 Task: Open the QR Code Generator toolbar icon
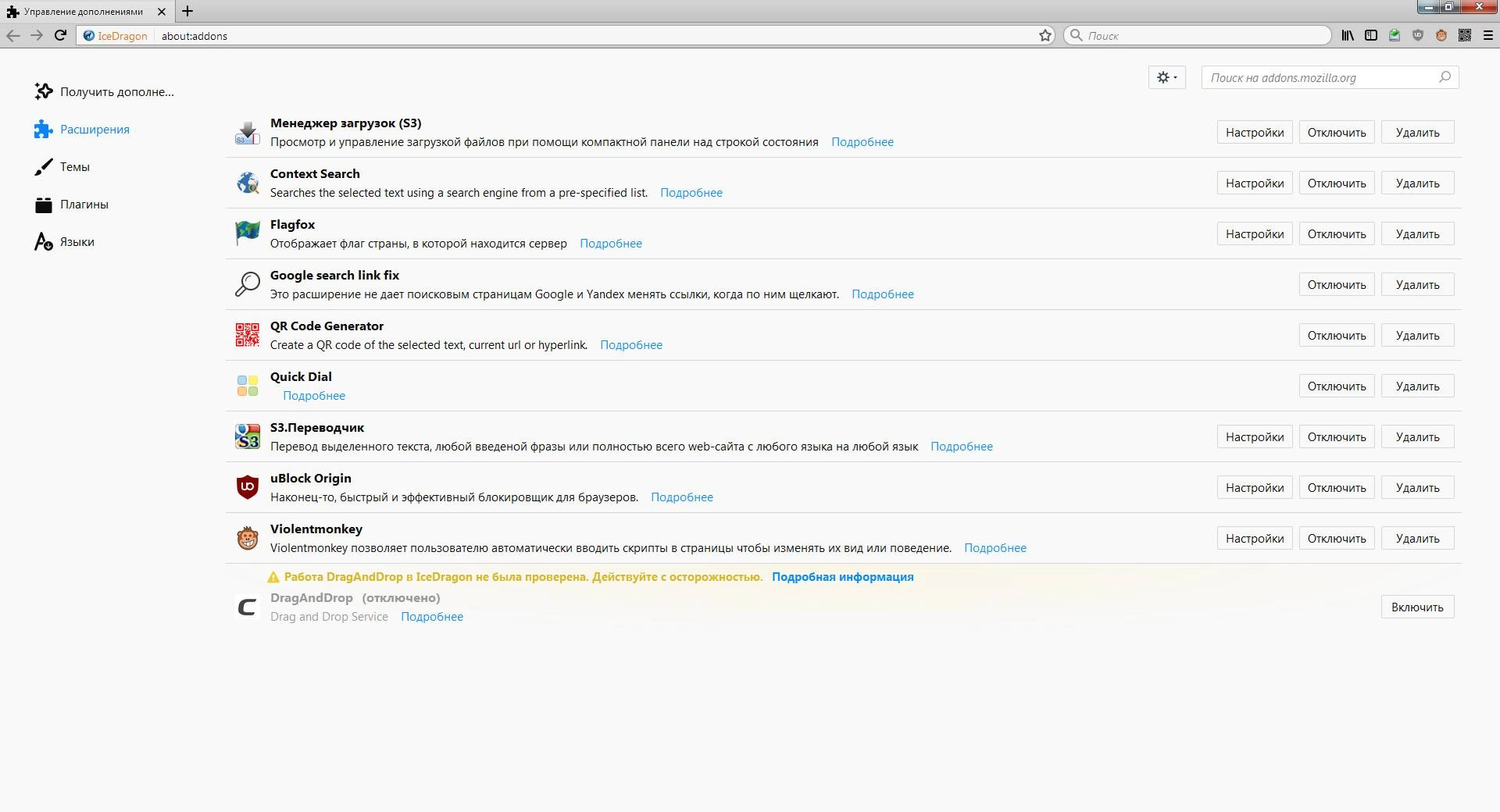(1465, 35)
